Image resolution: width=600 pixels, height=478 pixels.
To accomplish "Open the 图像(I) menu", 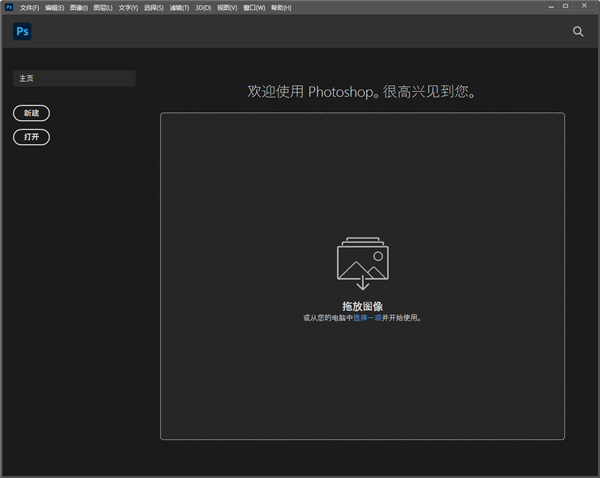I will [79, 7].
